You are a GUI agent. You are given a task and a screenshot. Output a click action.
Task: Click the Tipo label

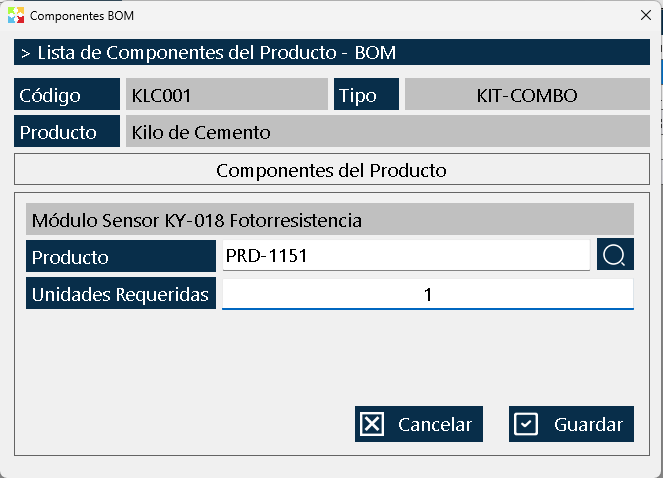tap(366, 94)
